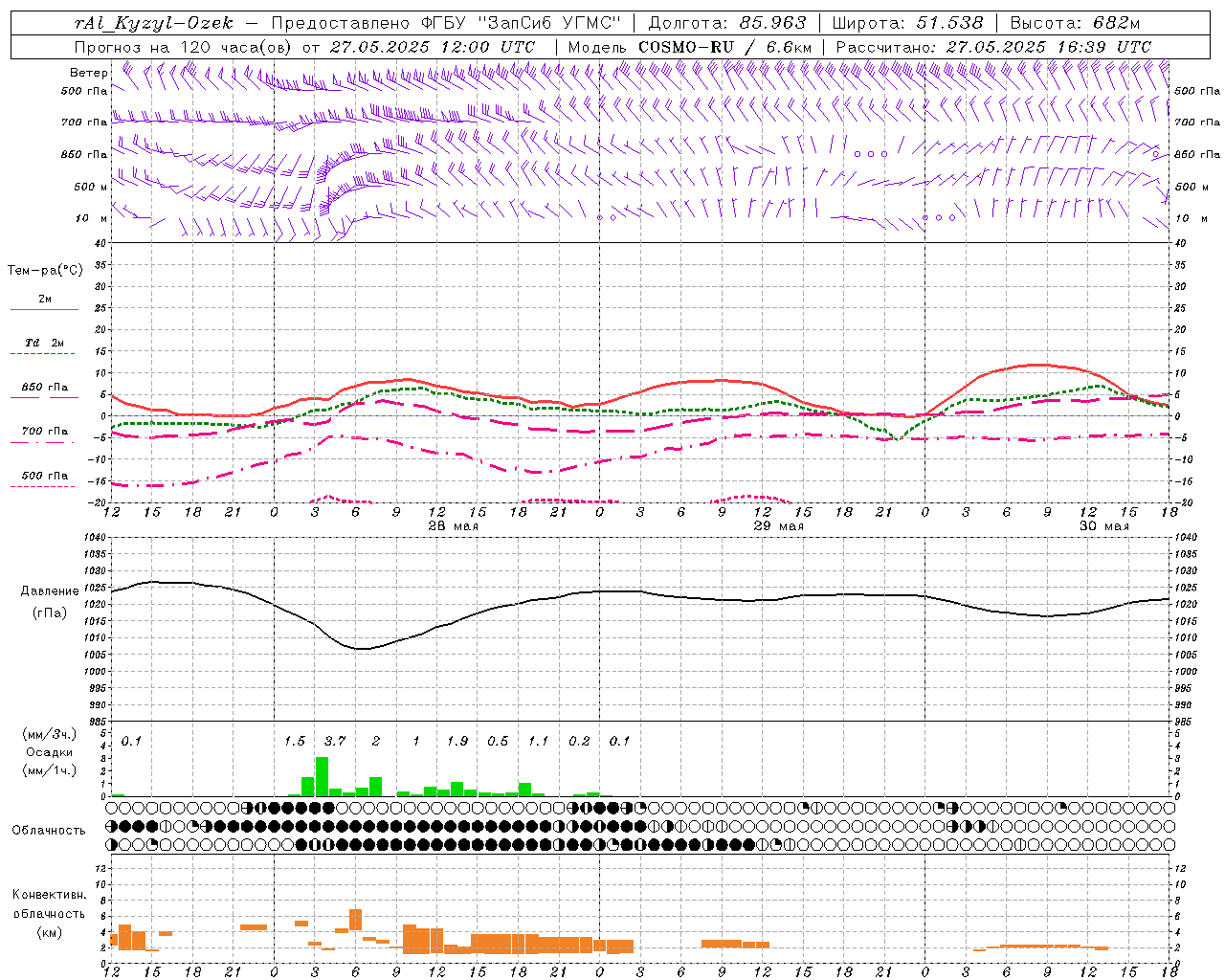Image resolution: width=1225 pixels, height=980 pixels.
Task: Click the elevation text Высота: 682м
Action: (1075, 23)
